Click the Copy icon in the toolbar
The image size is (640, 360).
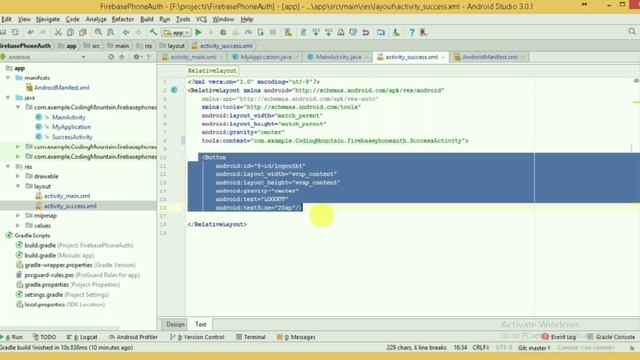click(x=70, y=32)
